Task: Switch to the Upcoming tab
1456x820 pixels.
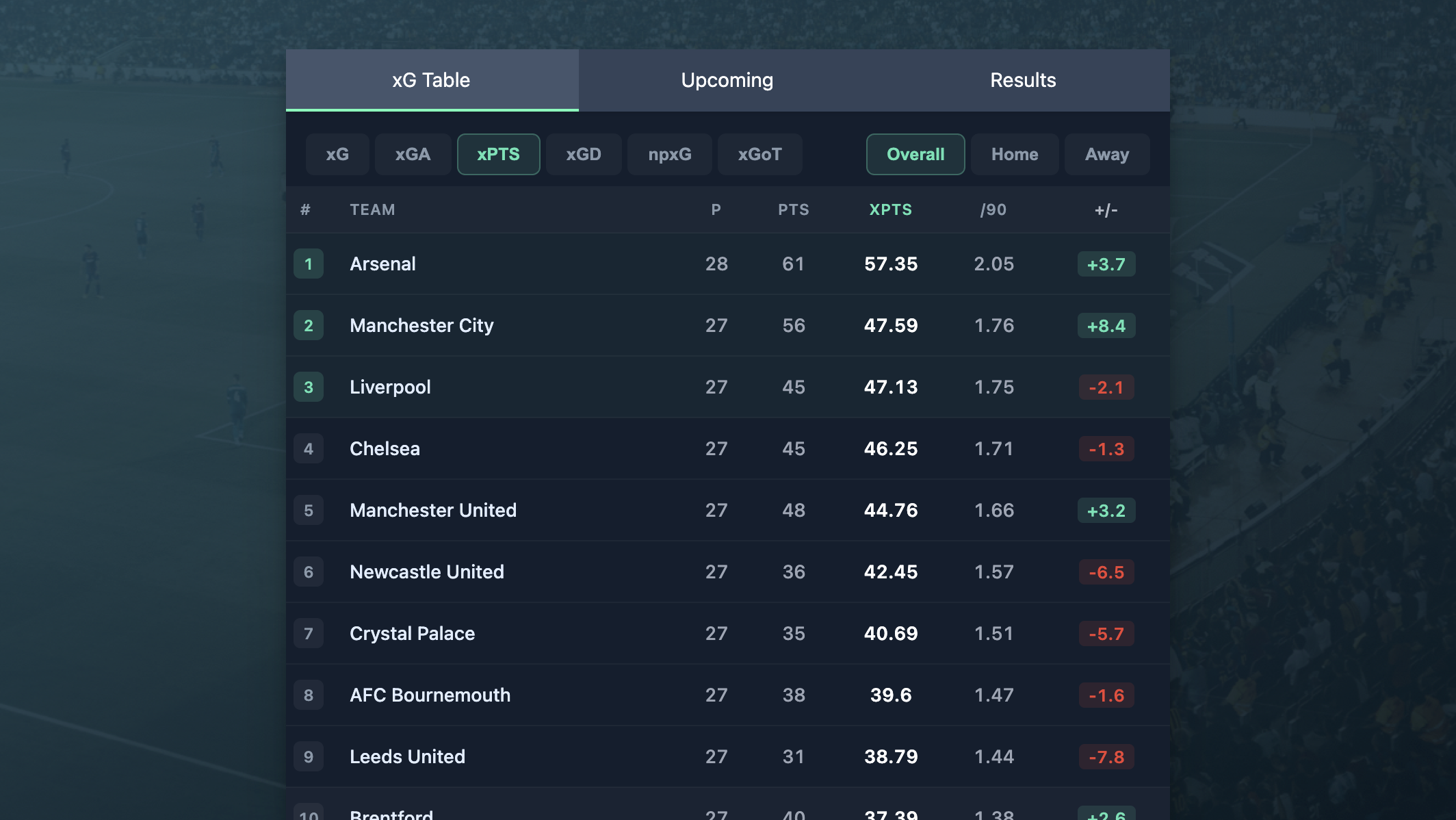Action: 727,80
